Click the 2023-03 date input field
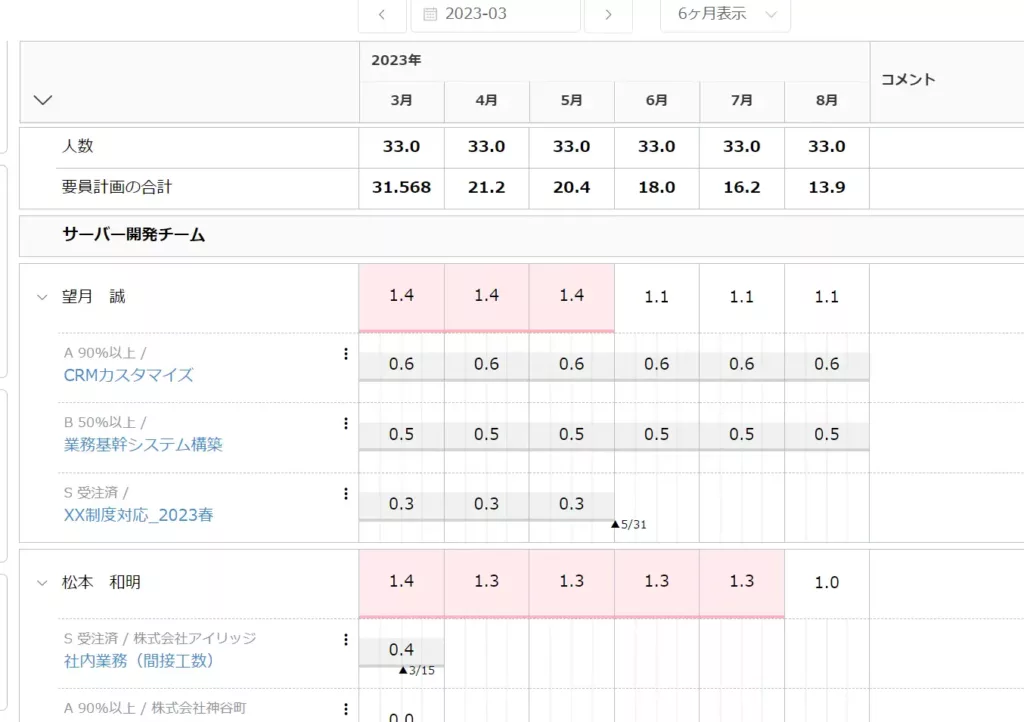This screenshot has height=722, width=1024. tap(496, 14)
